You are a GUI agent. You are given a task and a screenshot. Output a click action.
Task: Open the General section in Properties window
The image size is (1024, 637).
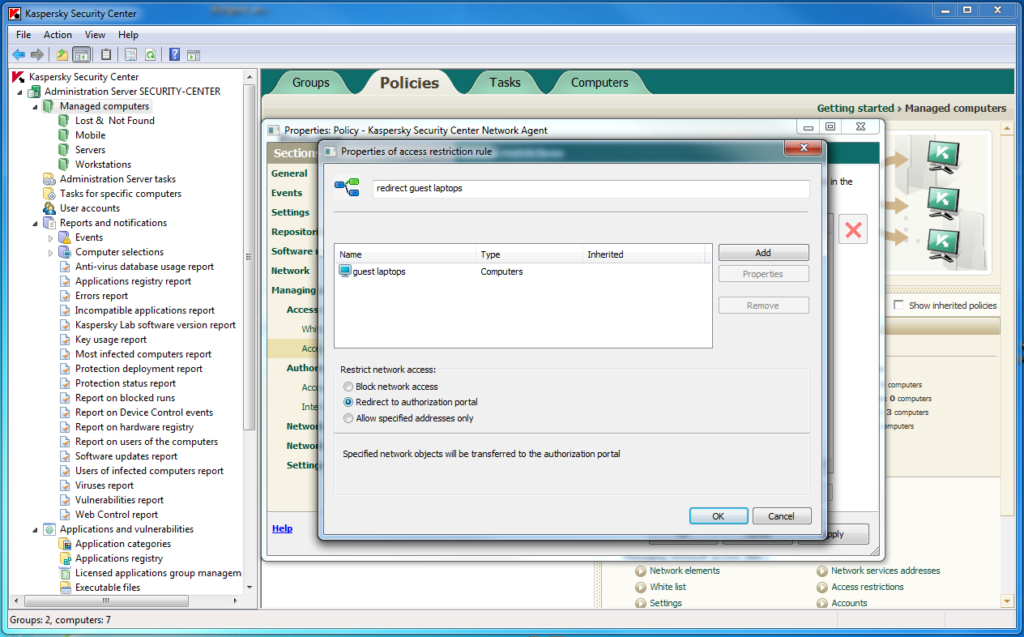[x=289, y=173]
